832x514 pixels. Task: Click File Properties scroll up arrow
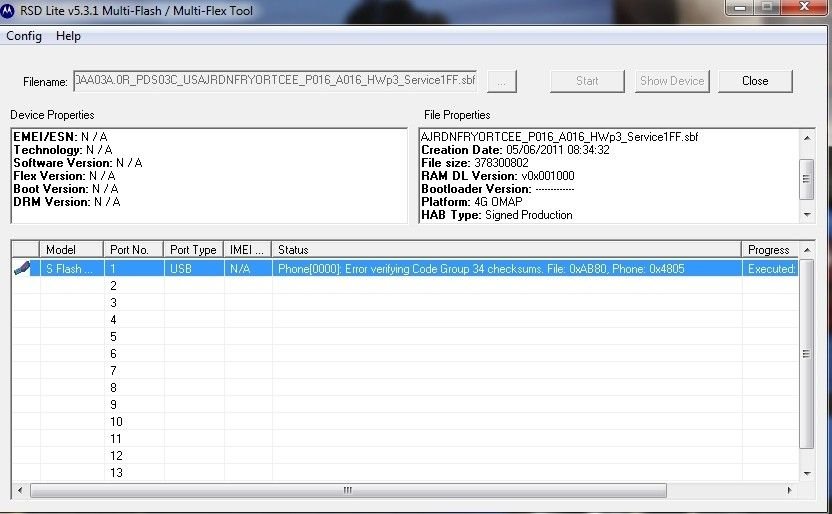coord(807,138)
